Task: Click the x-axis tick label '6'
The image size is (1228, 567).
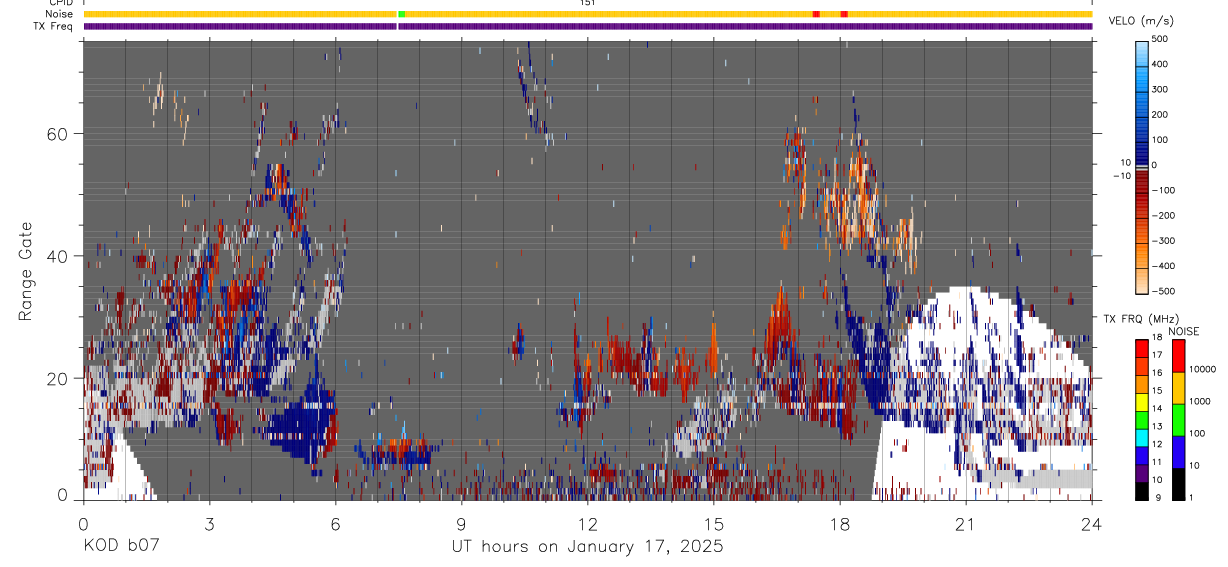Action: pos(335,523)
